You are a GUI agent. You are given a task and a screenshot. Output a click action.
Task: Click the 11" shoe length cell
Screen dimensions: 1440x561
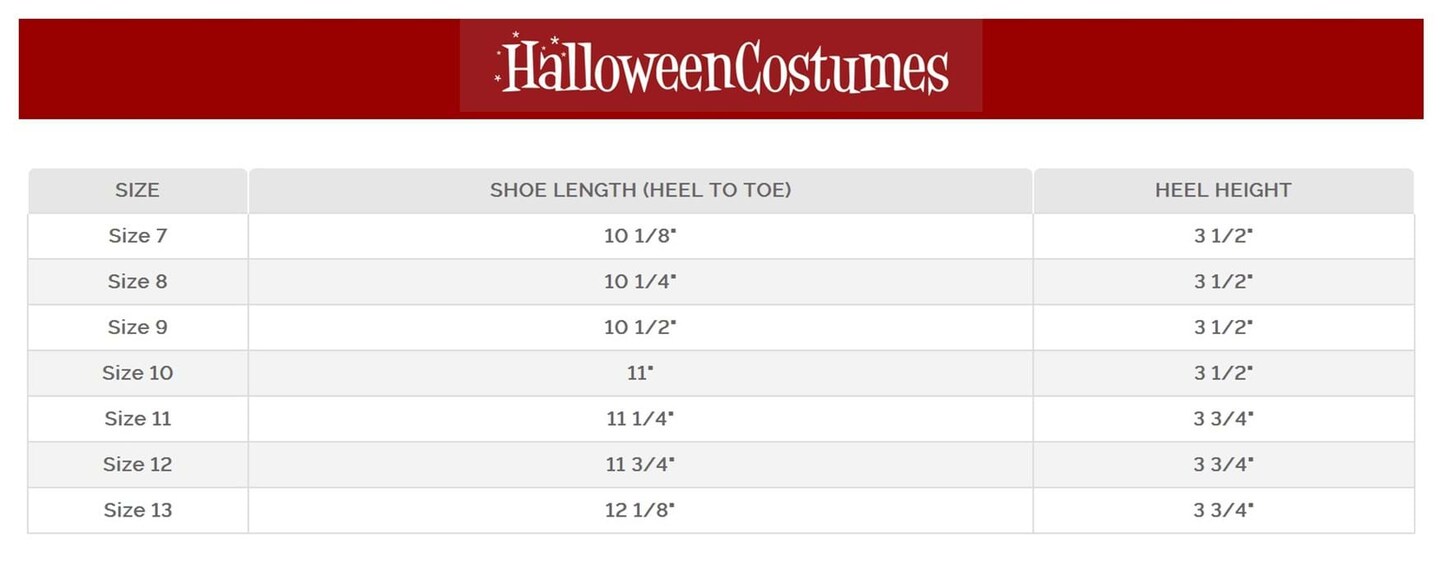(x=640, y=373)
